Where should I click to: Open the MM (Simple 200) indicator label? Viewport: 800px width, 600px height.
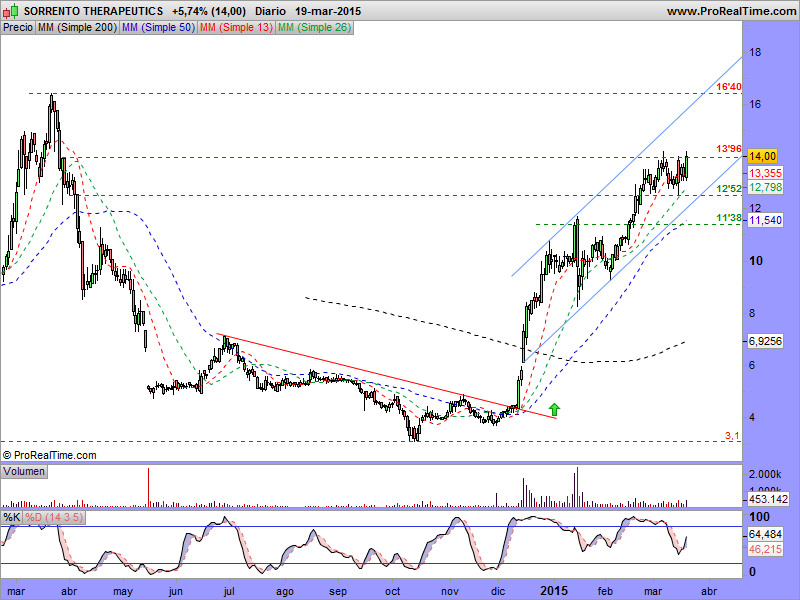click(x=78, y=28)
